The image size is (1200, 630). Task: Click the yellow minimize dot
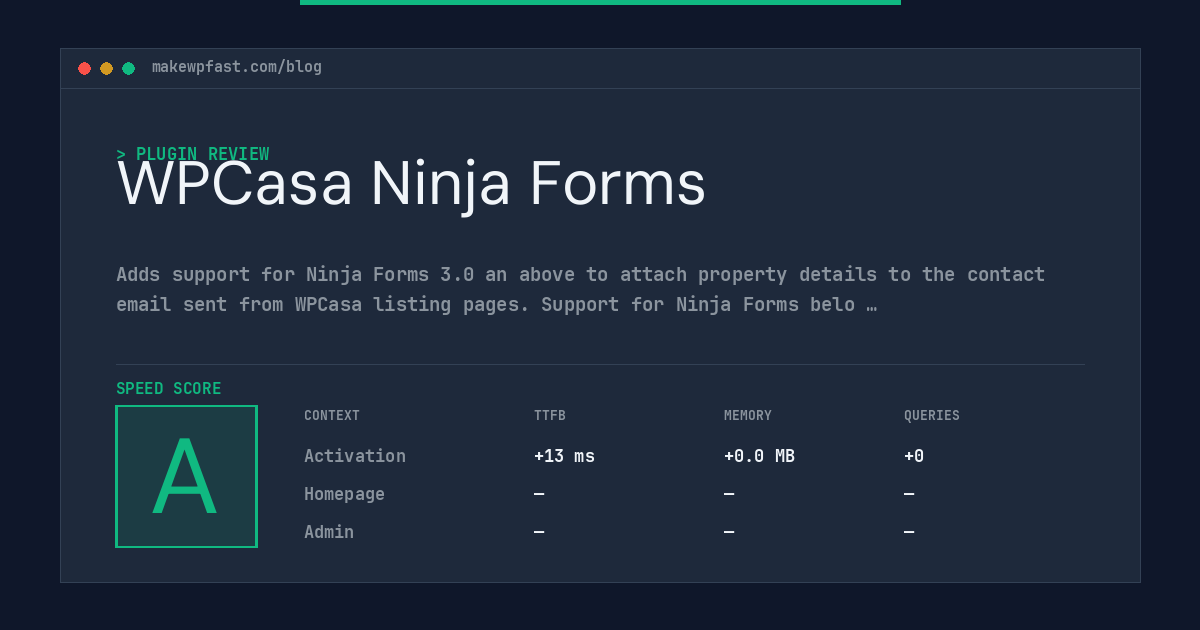click(107, 68)
